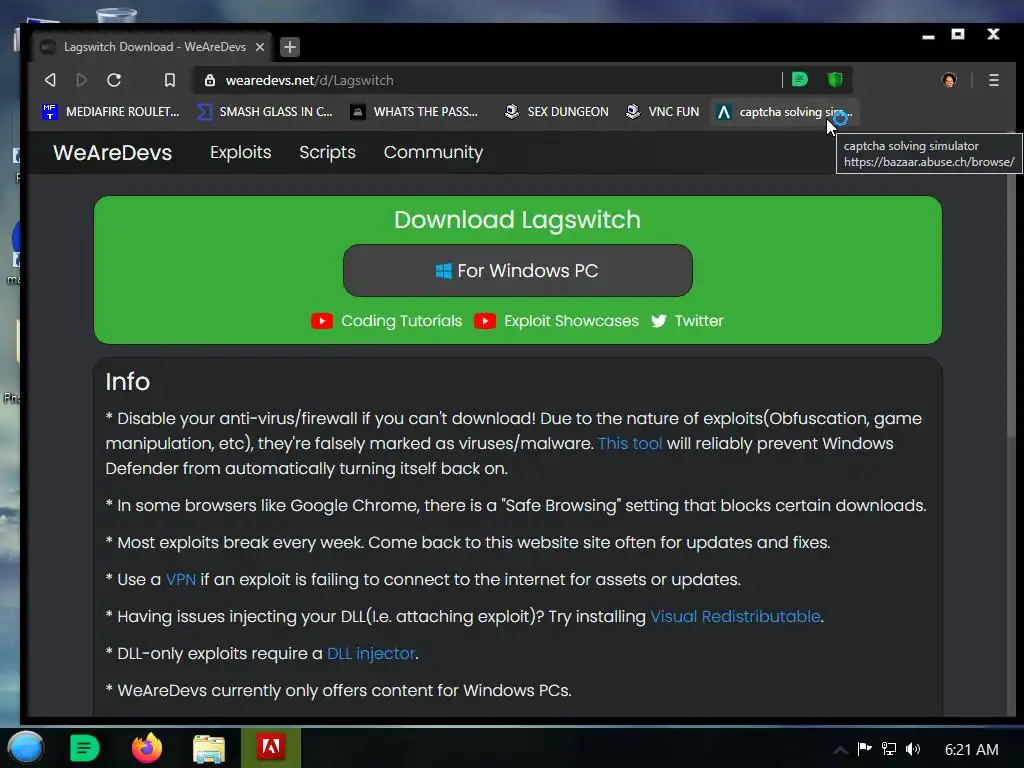Open the DLL injector link
Image resolution: width=1024 pixels, height=768 pixels.
click(370, 654)
